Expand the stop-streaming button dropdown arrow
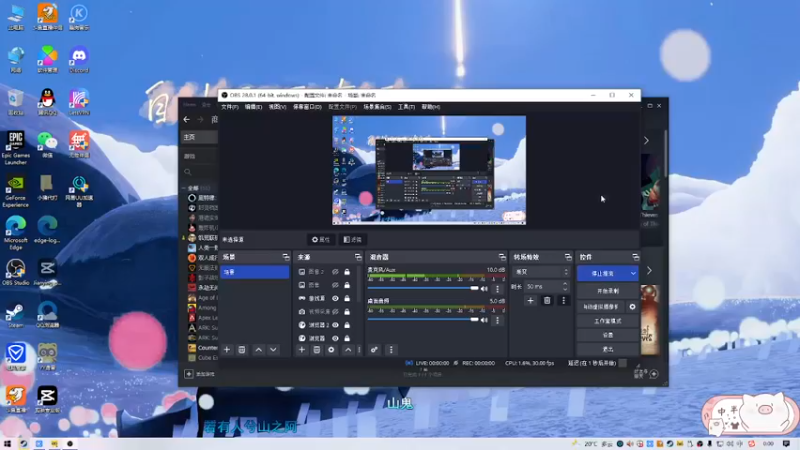The image size is (800, 450). pos(633,273)
